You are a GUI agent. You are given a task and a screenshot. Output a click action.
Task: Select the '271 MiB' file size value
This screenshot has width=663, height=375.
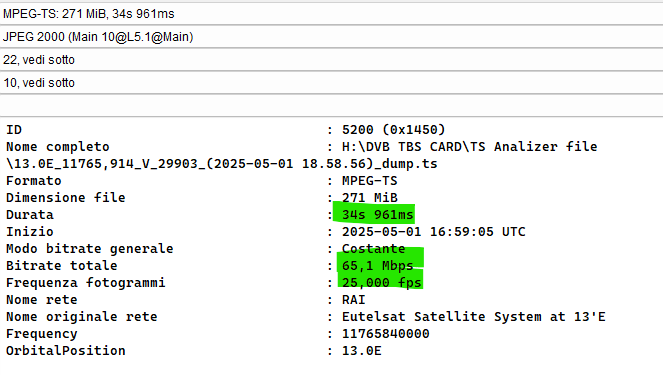[x=370, y=197]
